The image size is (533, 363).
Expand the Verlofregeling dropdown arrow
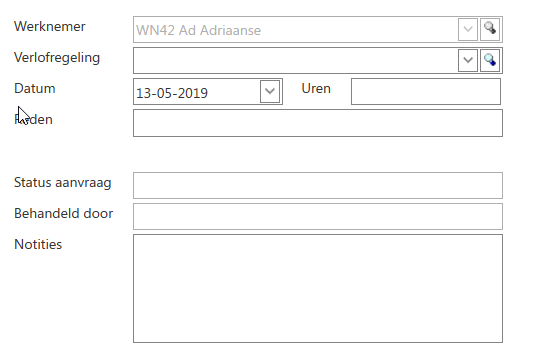[468, 60]
